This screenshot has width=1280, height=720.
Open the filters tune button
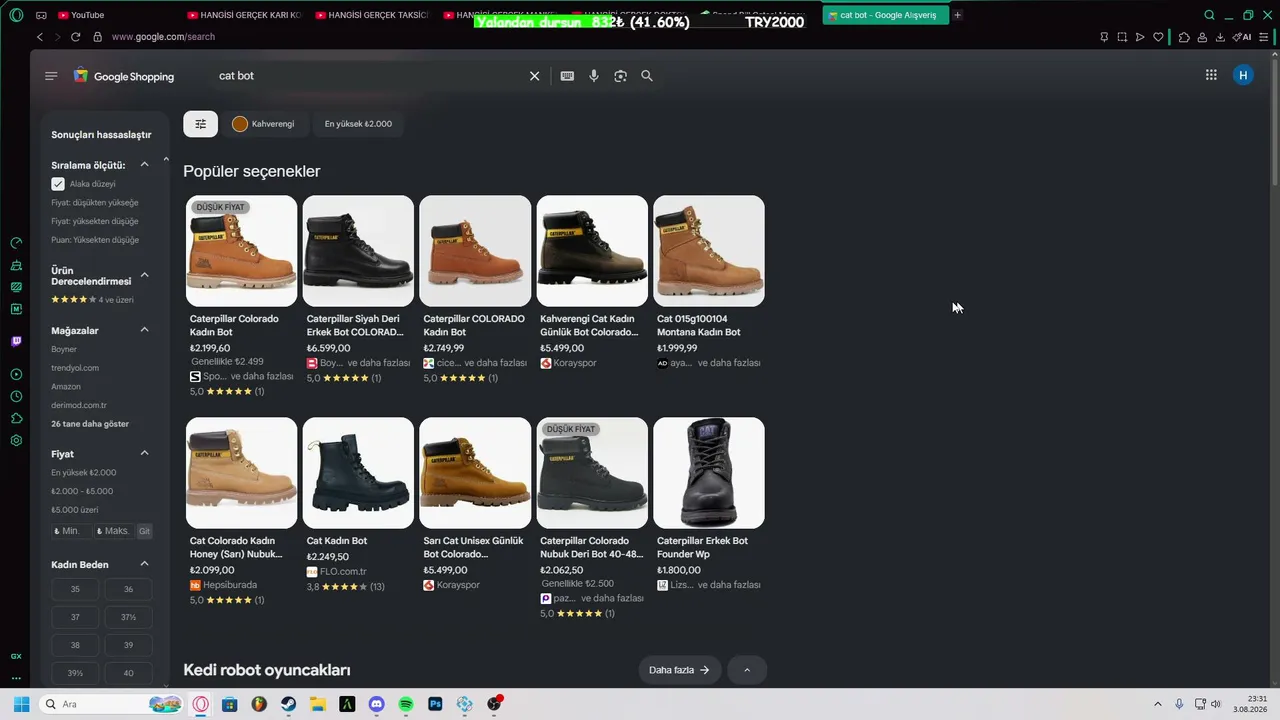[200, 124]
